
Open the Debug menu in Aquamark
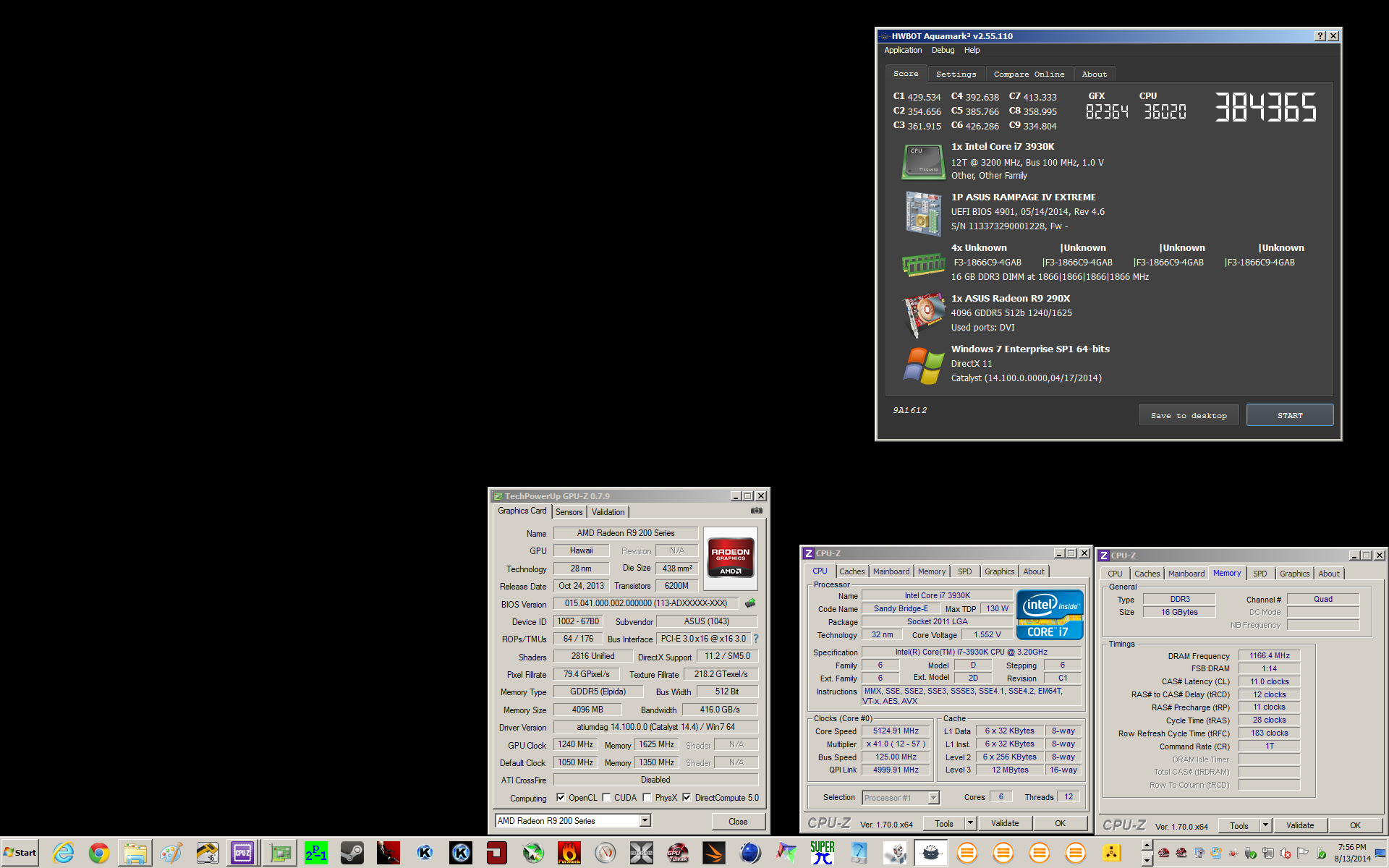(943, 50)
